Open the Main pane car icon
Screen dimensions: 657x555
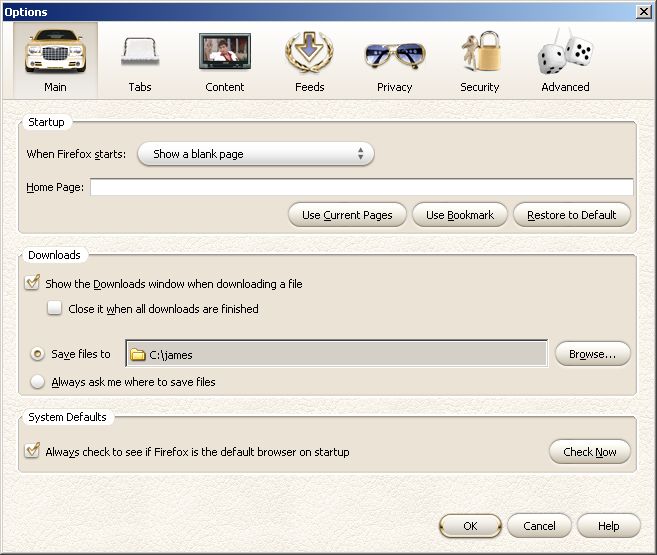tap(55, 52)
